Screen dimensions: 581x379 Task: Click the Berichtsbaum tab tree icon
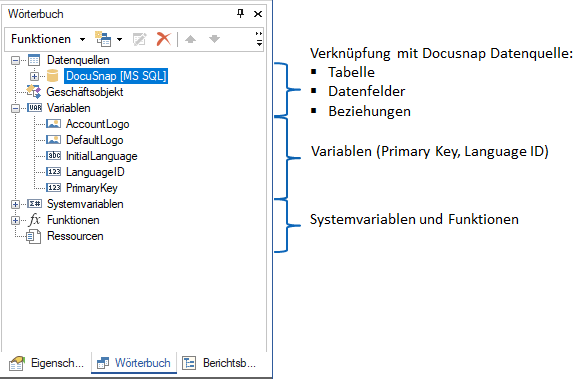(189, 363)
